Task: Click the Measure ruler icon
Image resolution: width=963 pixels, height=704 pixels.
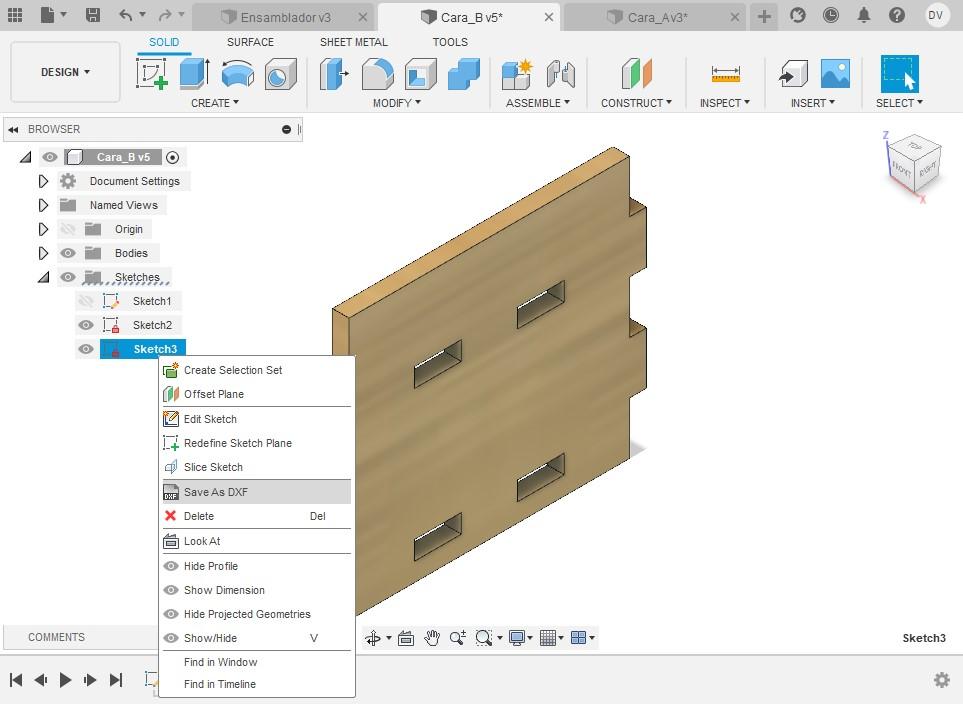Action: click(725, 74)
